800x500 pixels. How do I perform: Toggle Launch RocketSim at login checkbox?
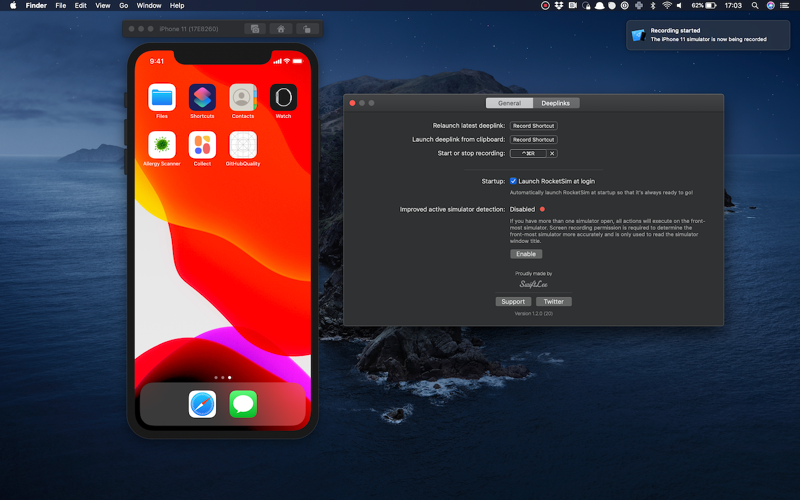pos(513,181)
